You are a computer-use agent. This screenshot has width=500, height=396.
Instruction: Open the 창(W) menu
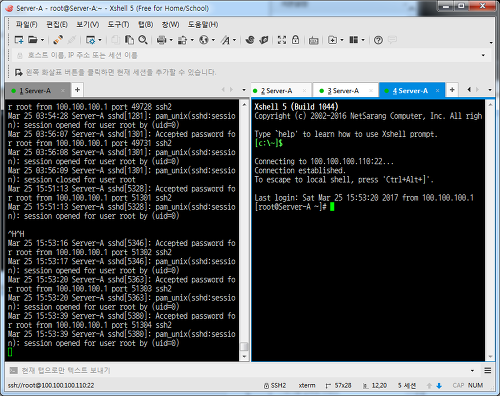coord(170,24)
